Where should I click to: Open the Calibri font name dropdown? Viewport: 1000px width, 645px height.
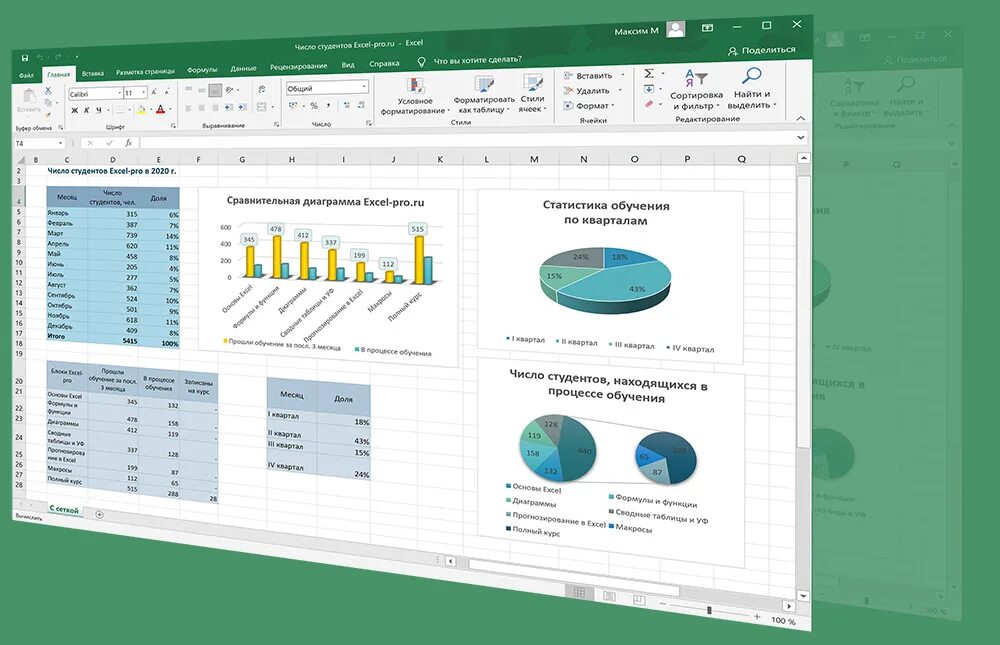(119, 93)
